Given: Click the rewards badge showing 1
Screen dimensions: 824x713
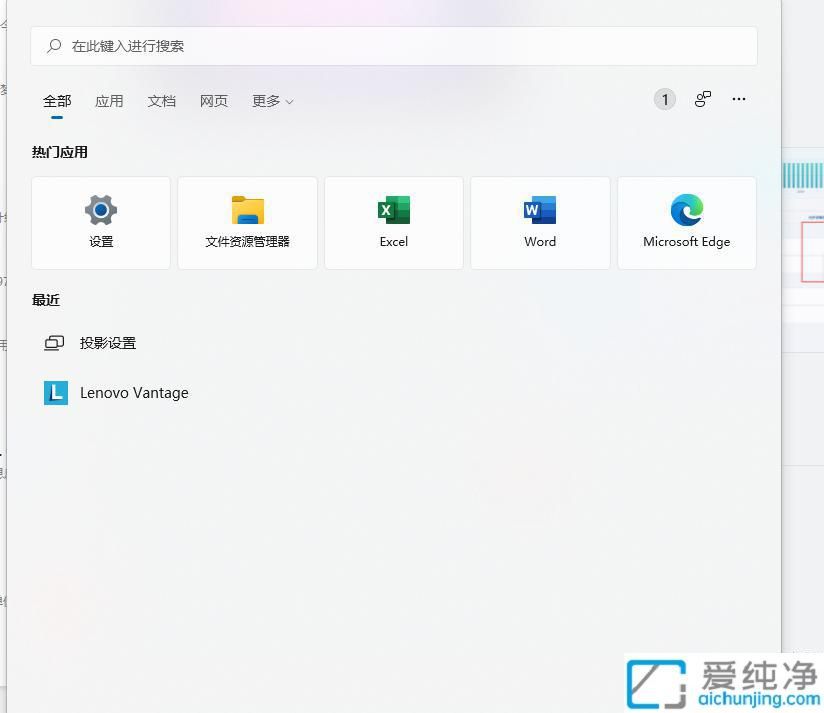Looking at the screenshot, I should tap(664, 99).
